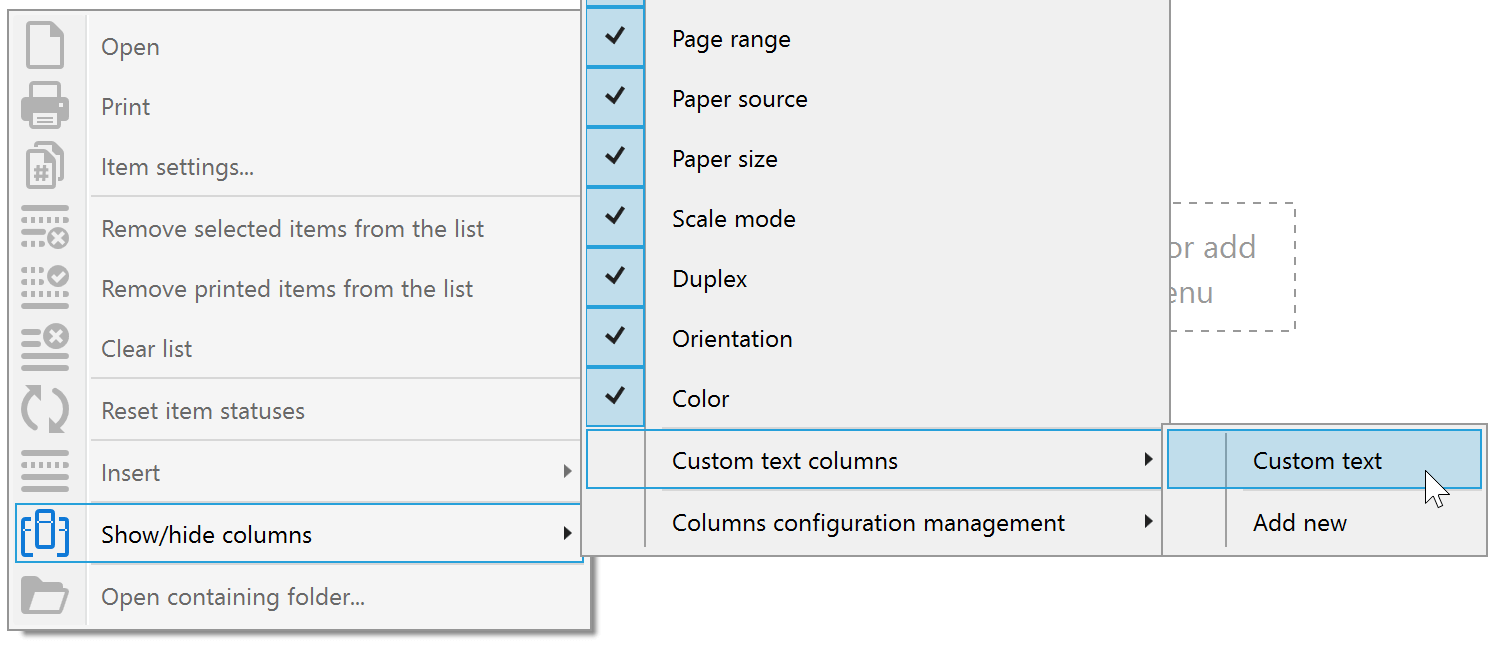1492x645 pixels.
Task: Click the Reset item statuses arrows icon
Action: point(45,410)
